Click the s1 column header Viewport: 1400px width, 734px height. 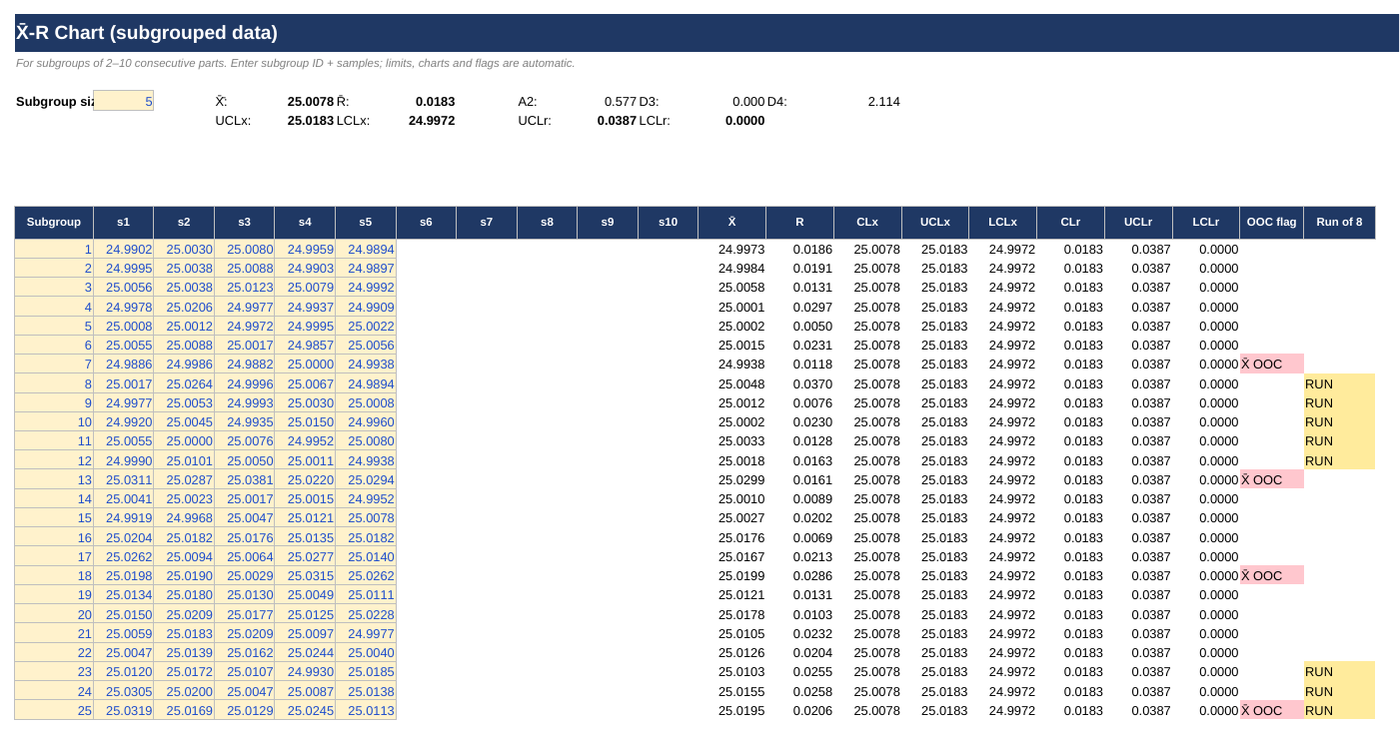pos(123,222)
